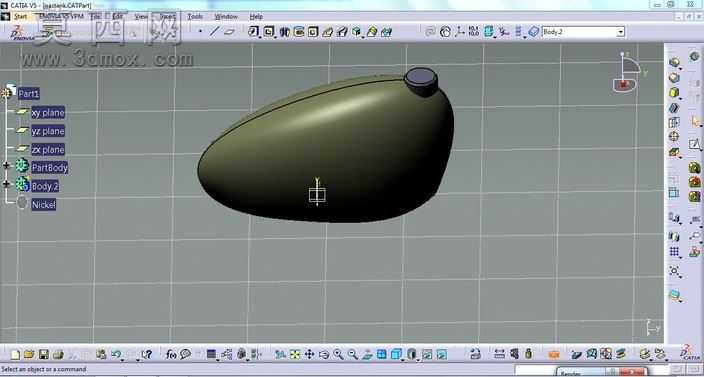Click the Hide/Show icon
704x377 pixels.
click(427, 355)
